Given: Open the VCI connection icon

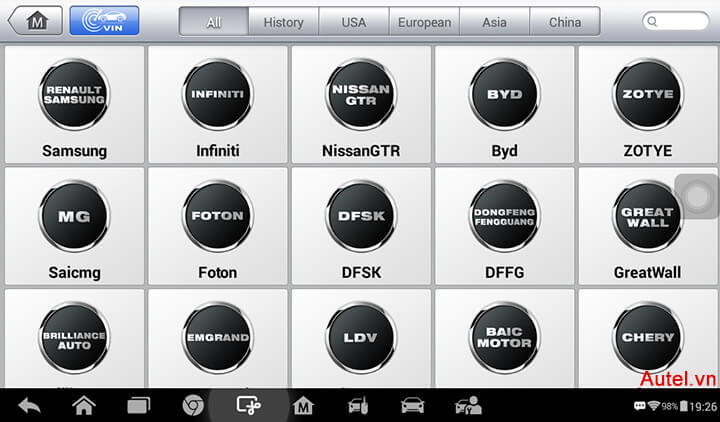Looking at the screenshot, I should 358,406.
